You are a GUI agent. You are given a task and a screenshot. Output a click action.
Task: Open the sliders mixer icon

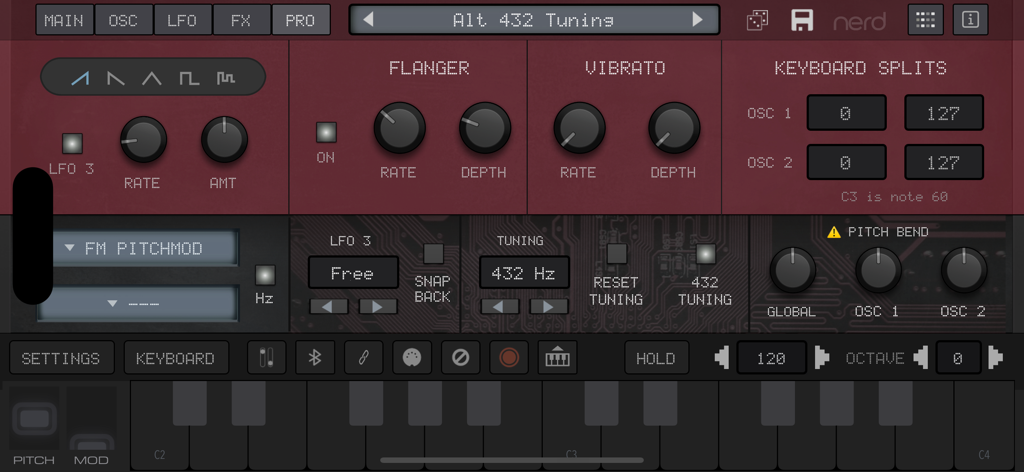(x=266, y=358)
